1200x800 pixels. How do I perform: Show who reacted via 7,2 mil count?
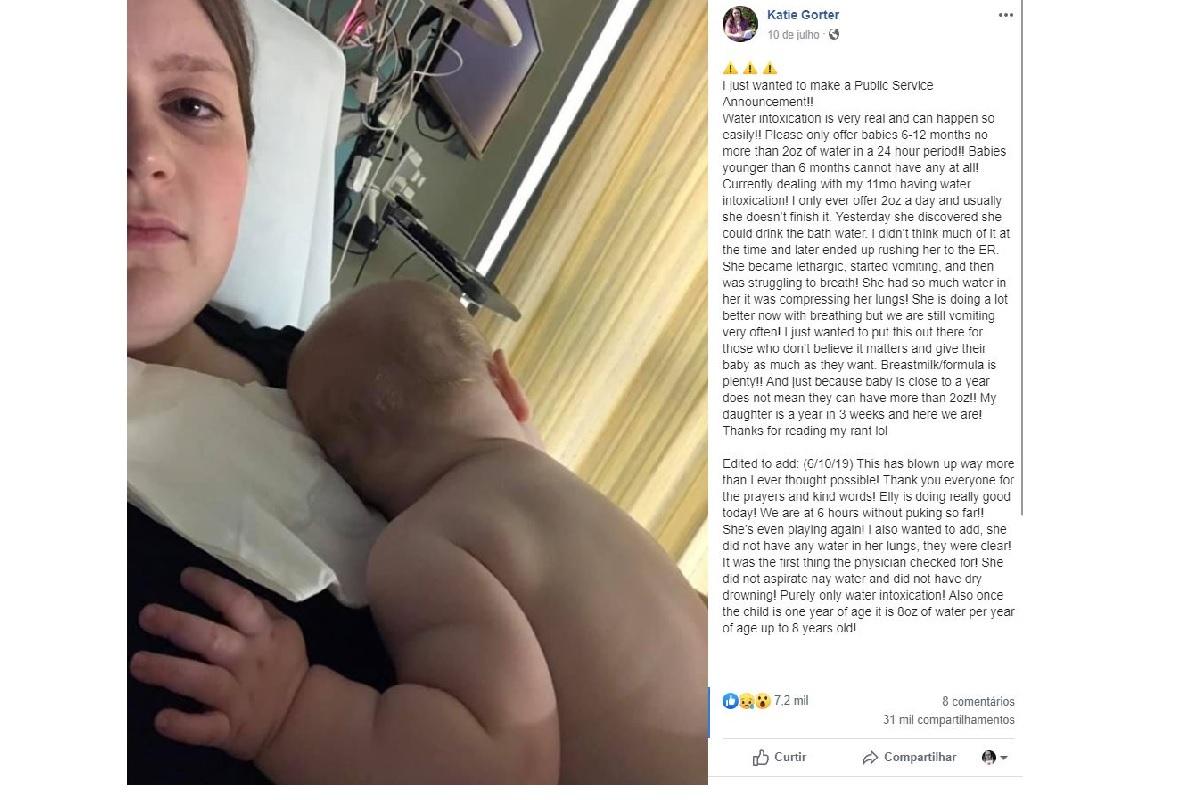point(791,702)
